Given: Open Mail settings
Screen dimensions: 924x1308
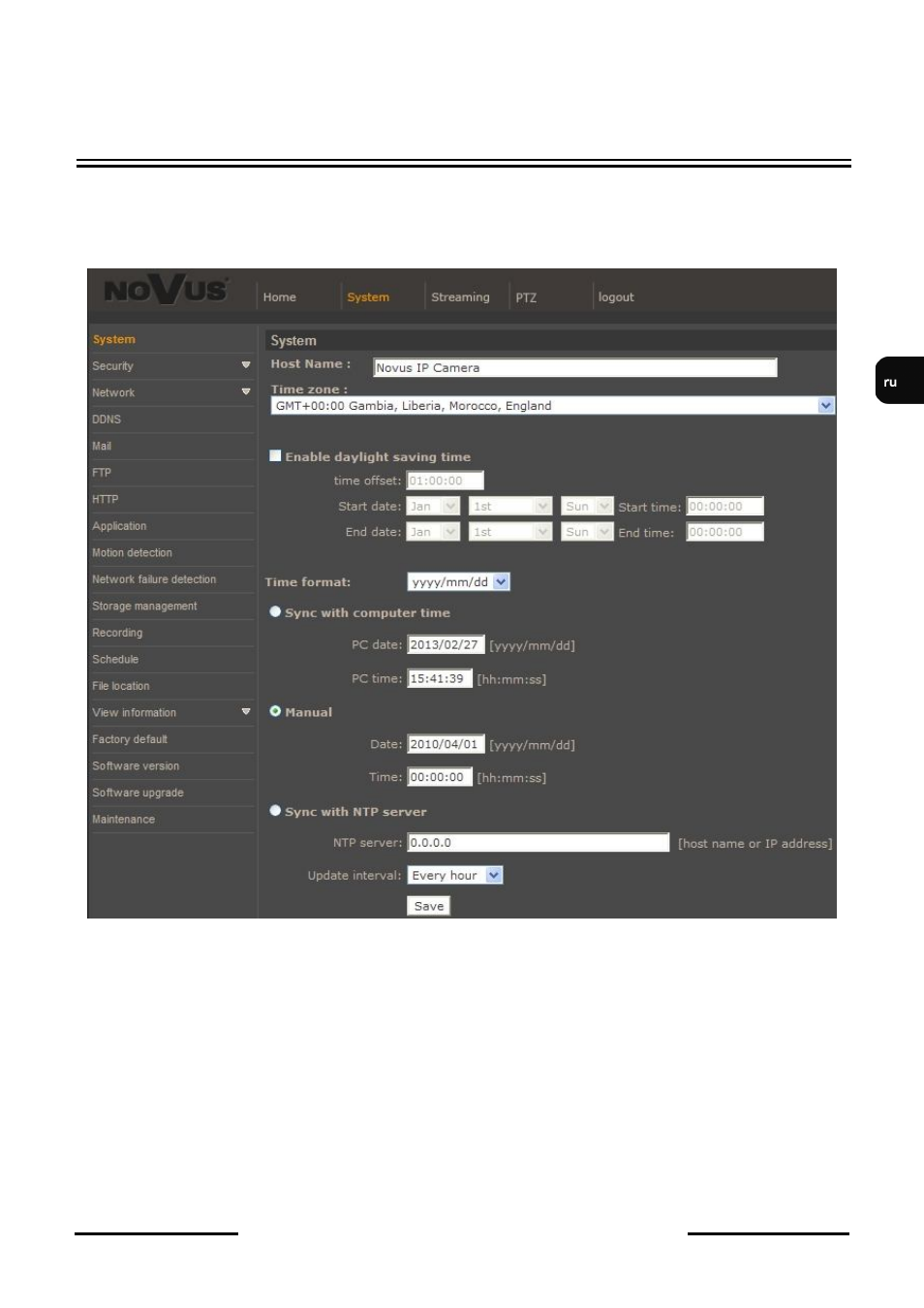Looking at the screenshot, I should tap(102, 446).
